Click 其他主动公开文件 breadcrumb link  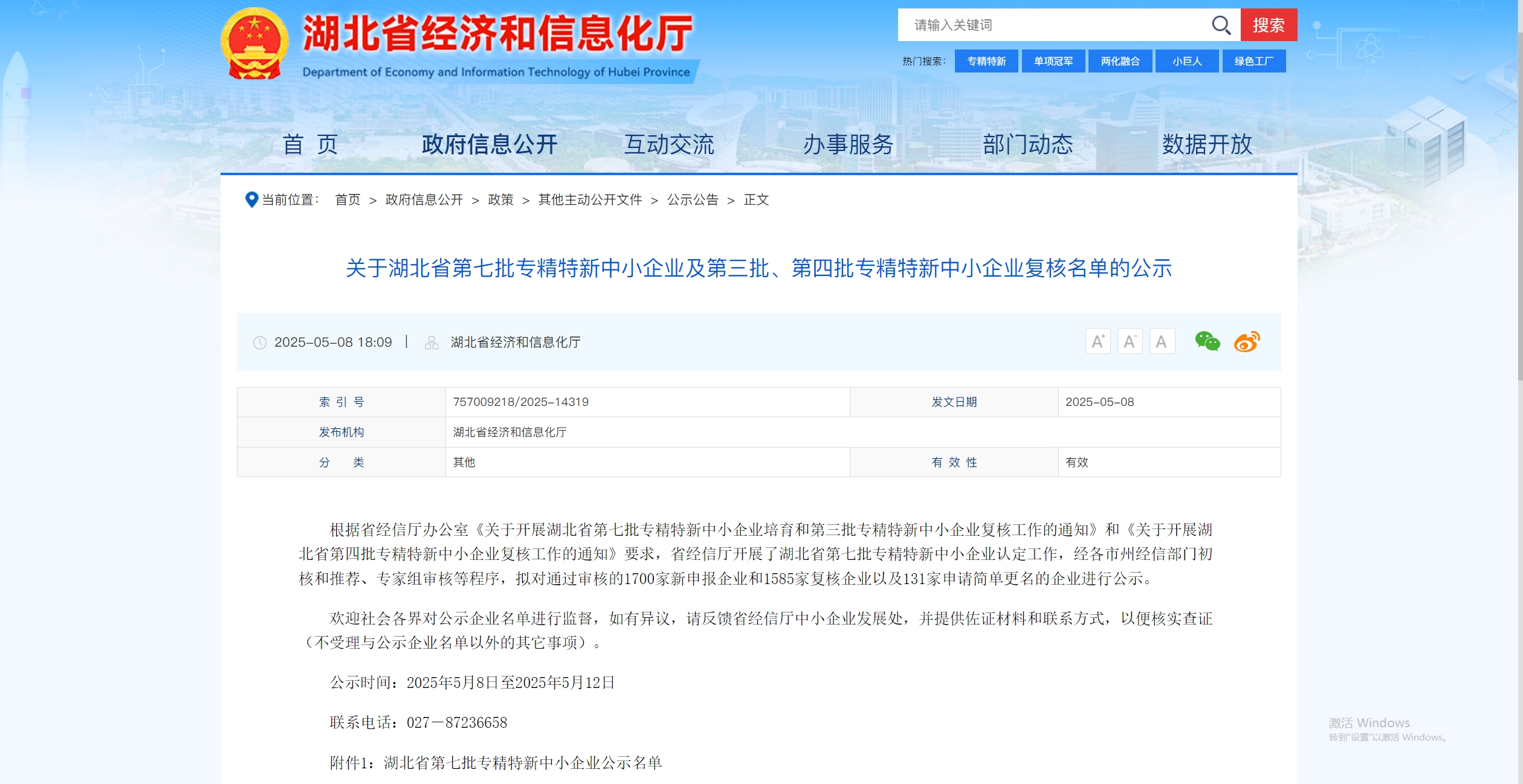point(590,200)
